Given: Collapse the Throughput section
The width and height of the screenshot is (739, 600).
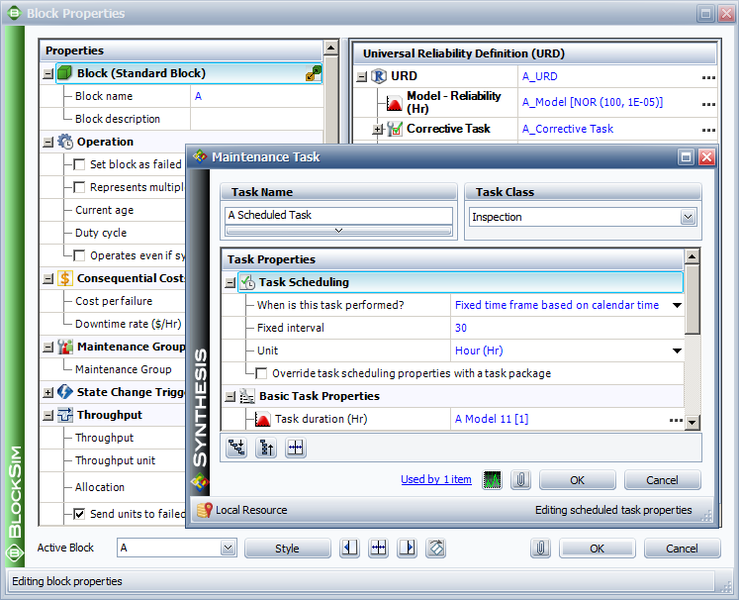Looking at the screenshot, I should (x=48, y=415).
